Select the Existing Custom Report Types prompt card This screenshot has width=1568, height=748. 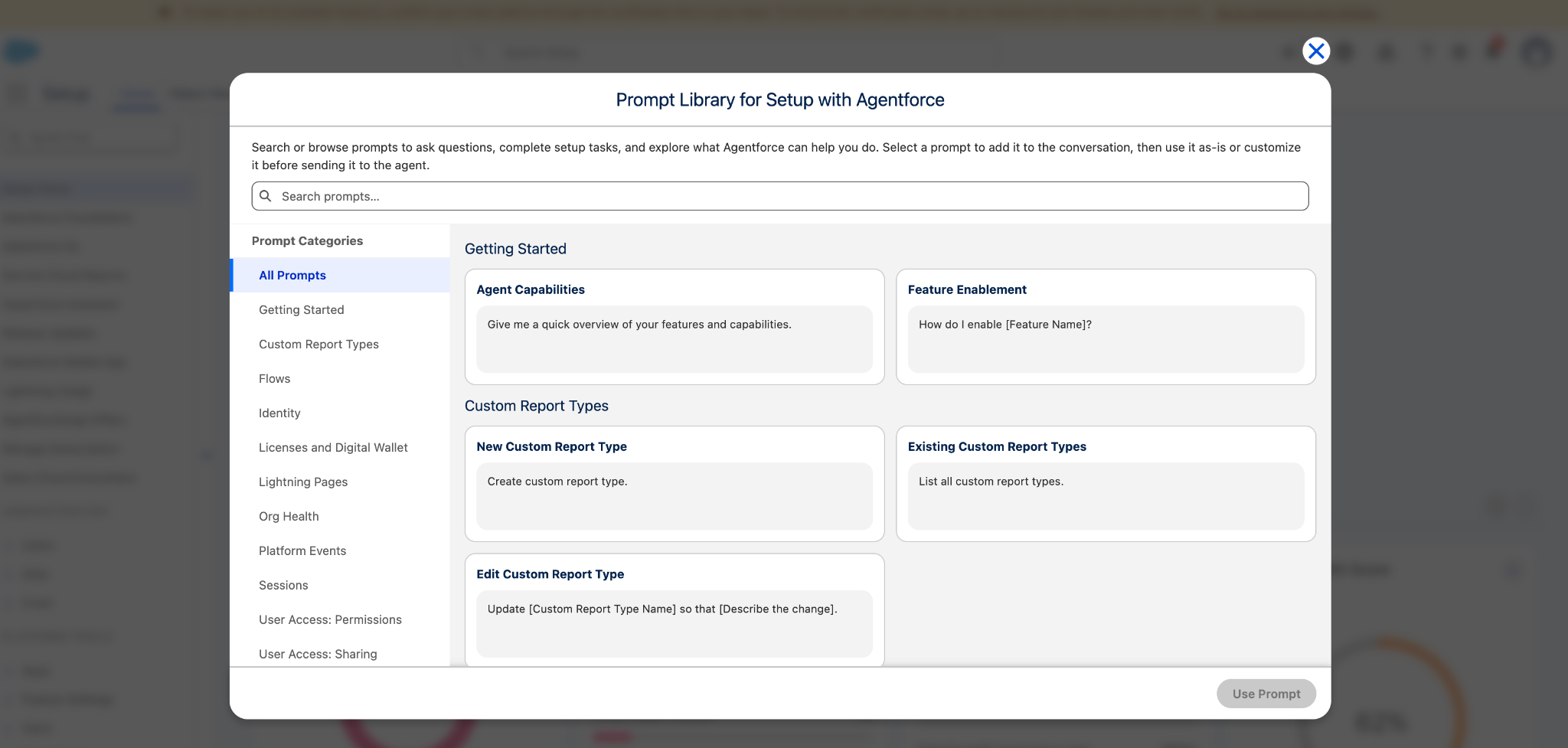point(1106,484)
